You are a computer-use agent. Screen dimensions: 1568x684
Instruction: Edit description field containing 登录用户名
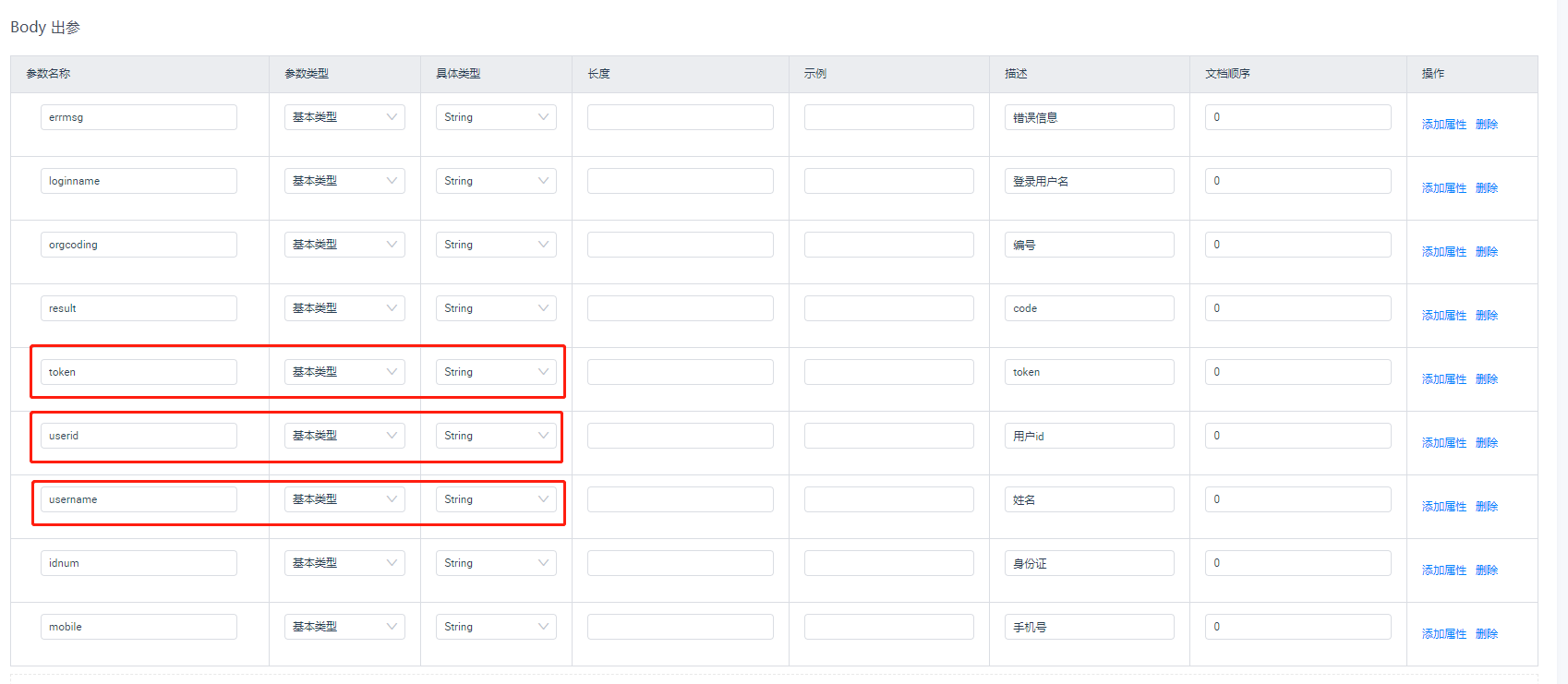pyautogui.click(x=1090, y=181)
